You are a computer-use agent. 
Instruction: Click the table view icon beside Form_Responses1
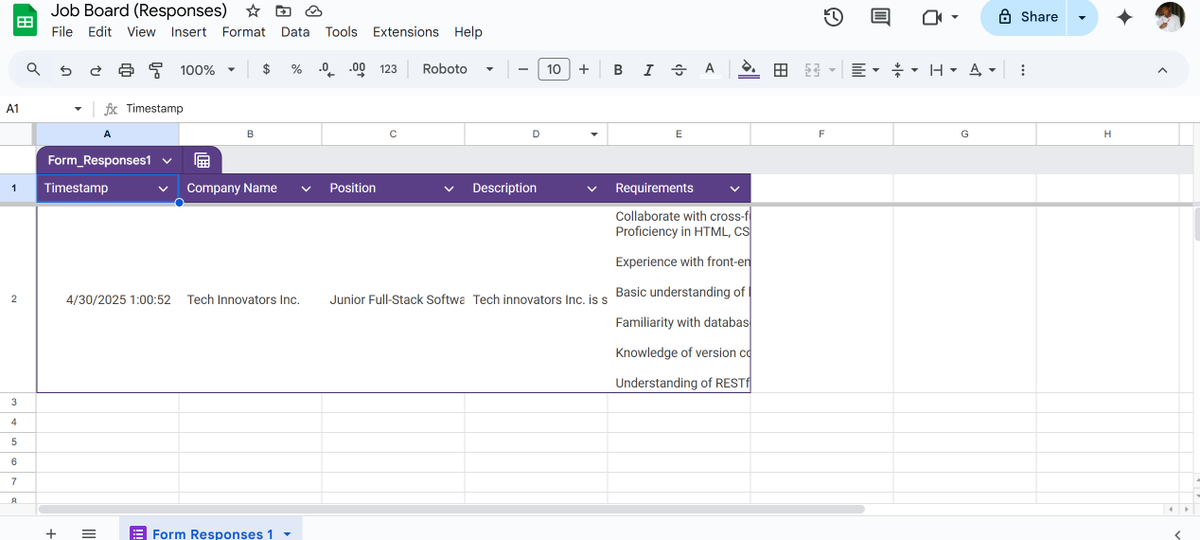tap(201, 160)
